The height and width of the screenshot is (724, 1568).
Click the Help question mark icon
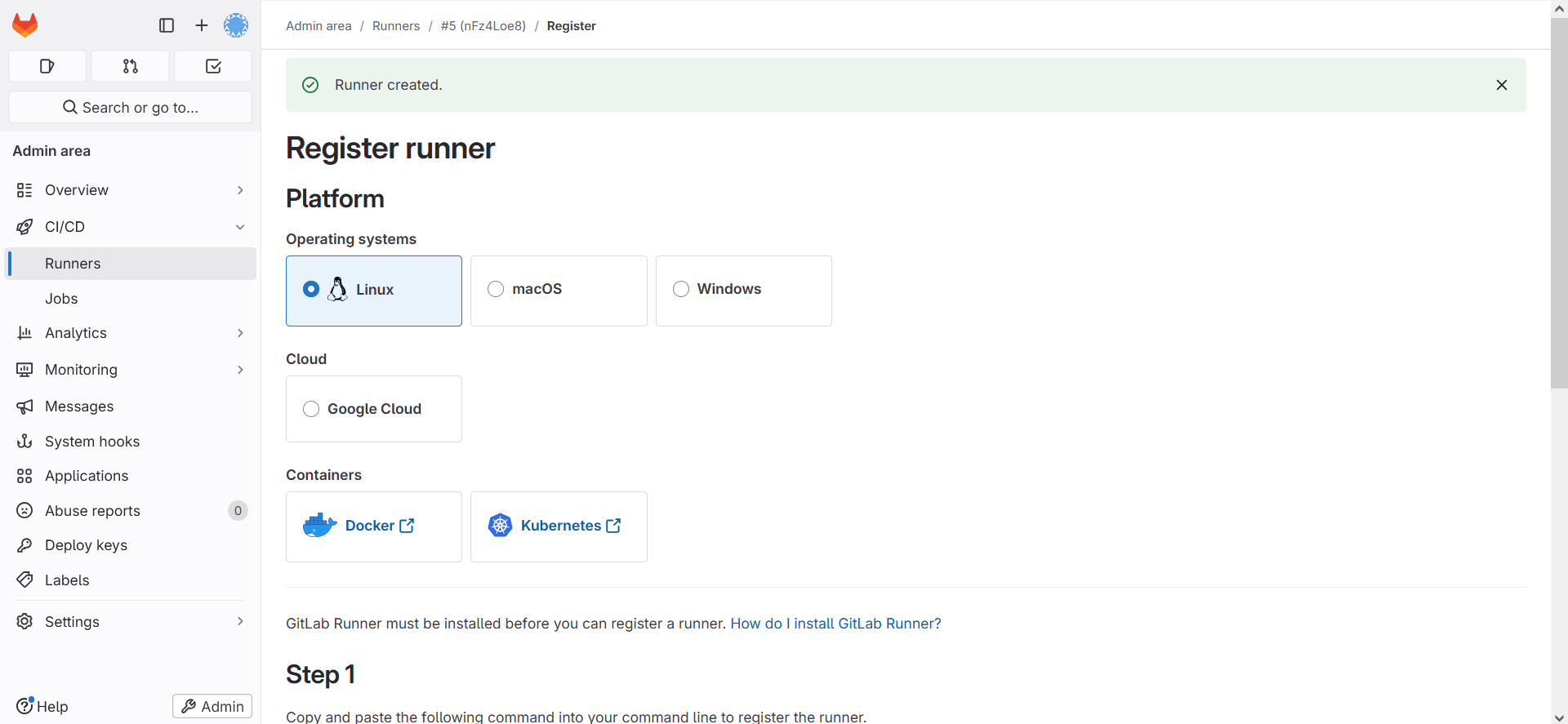coord(24,706)
